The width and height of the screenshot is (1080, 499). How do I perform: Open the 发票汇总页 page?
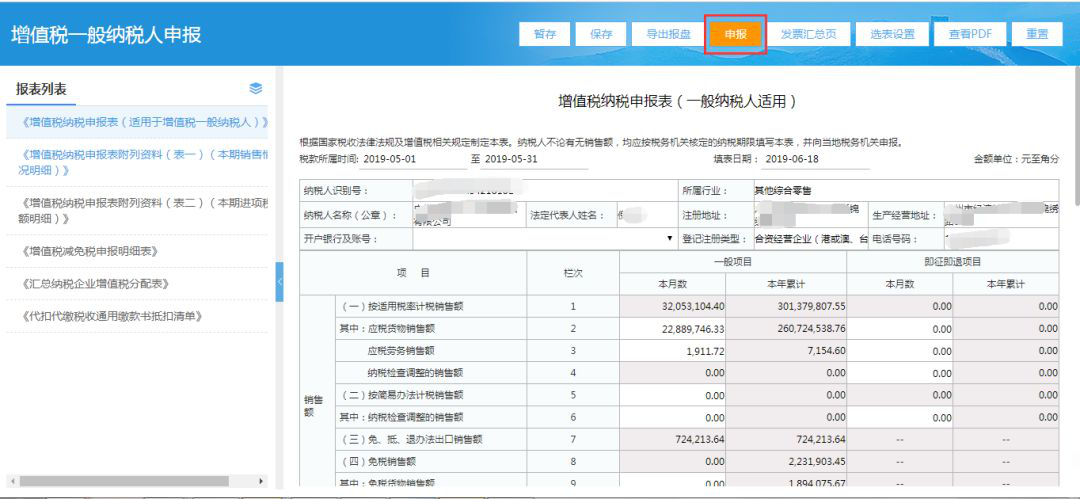[809, 34]
